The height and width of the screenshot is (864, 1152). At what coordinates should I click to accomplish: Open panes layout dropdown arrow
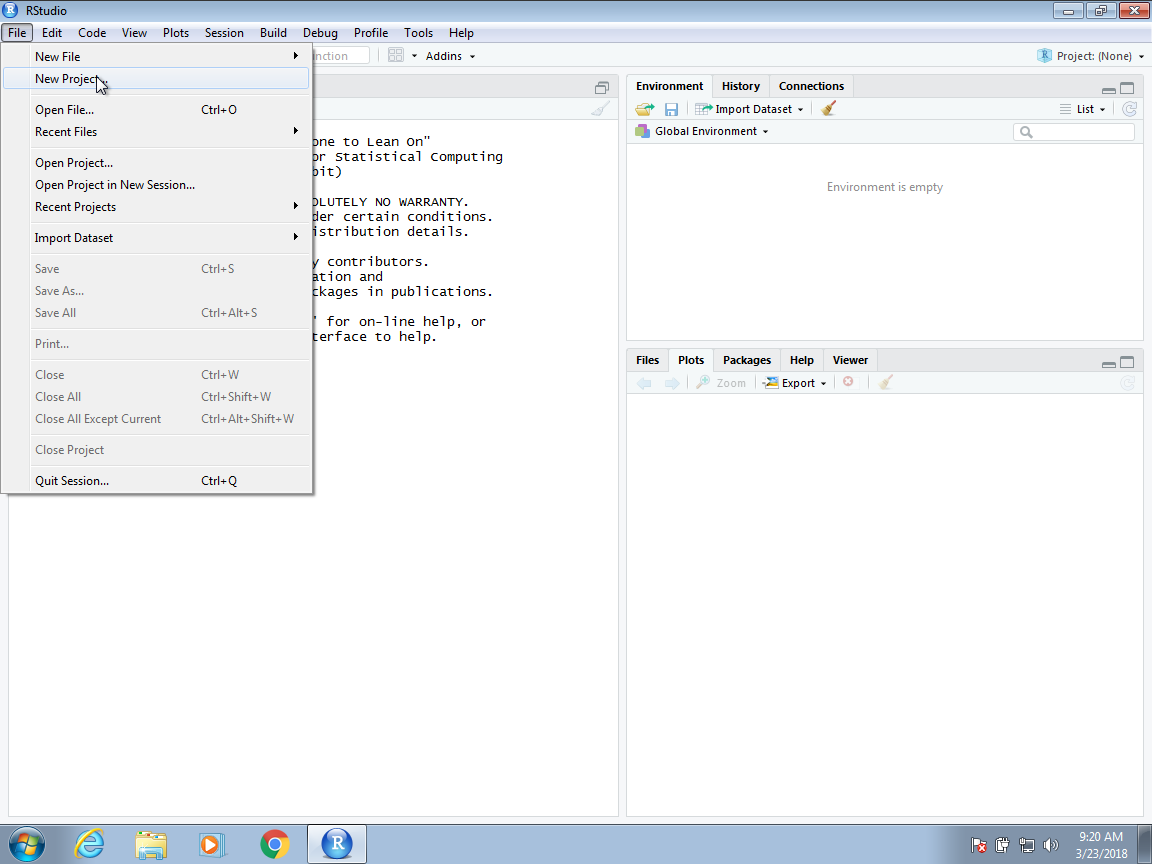[x=414, y=56]
